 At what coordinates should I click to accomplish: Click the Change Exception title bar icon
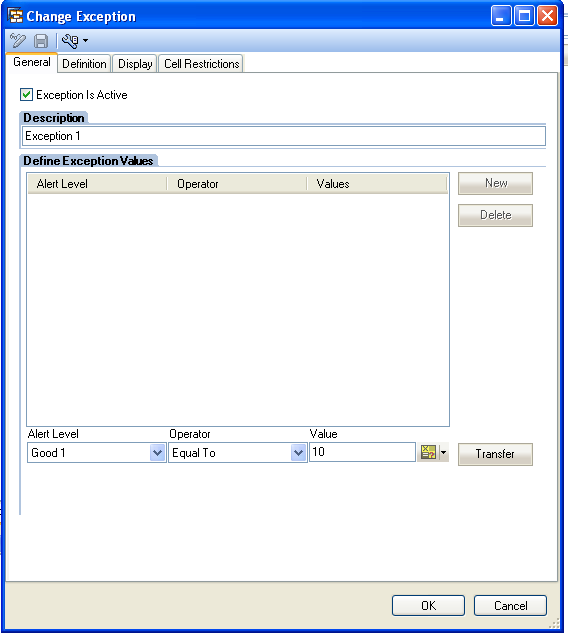16,16
